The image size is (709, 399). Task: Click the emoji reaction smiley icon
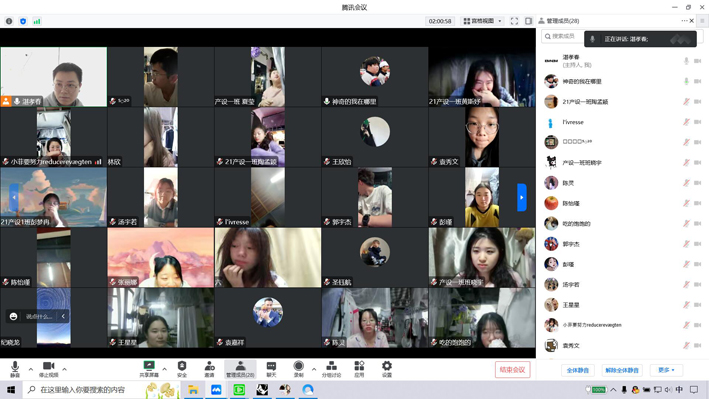pyautogui.click(x=14, y=316)
